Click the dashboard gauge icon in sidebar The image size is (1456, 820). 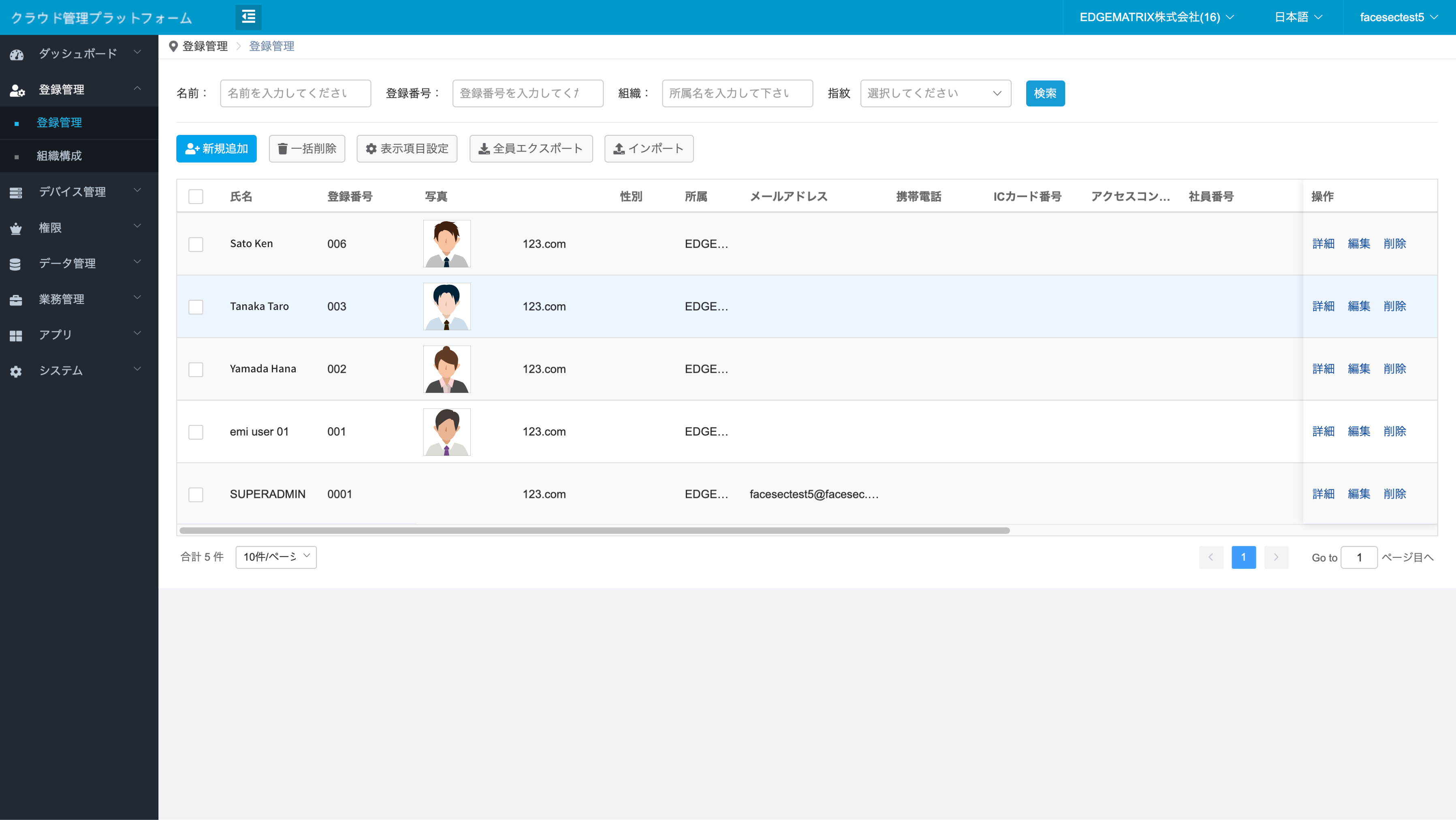click(x=16, y=54)
